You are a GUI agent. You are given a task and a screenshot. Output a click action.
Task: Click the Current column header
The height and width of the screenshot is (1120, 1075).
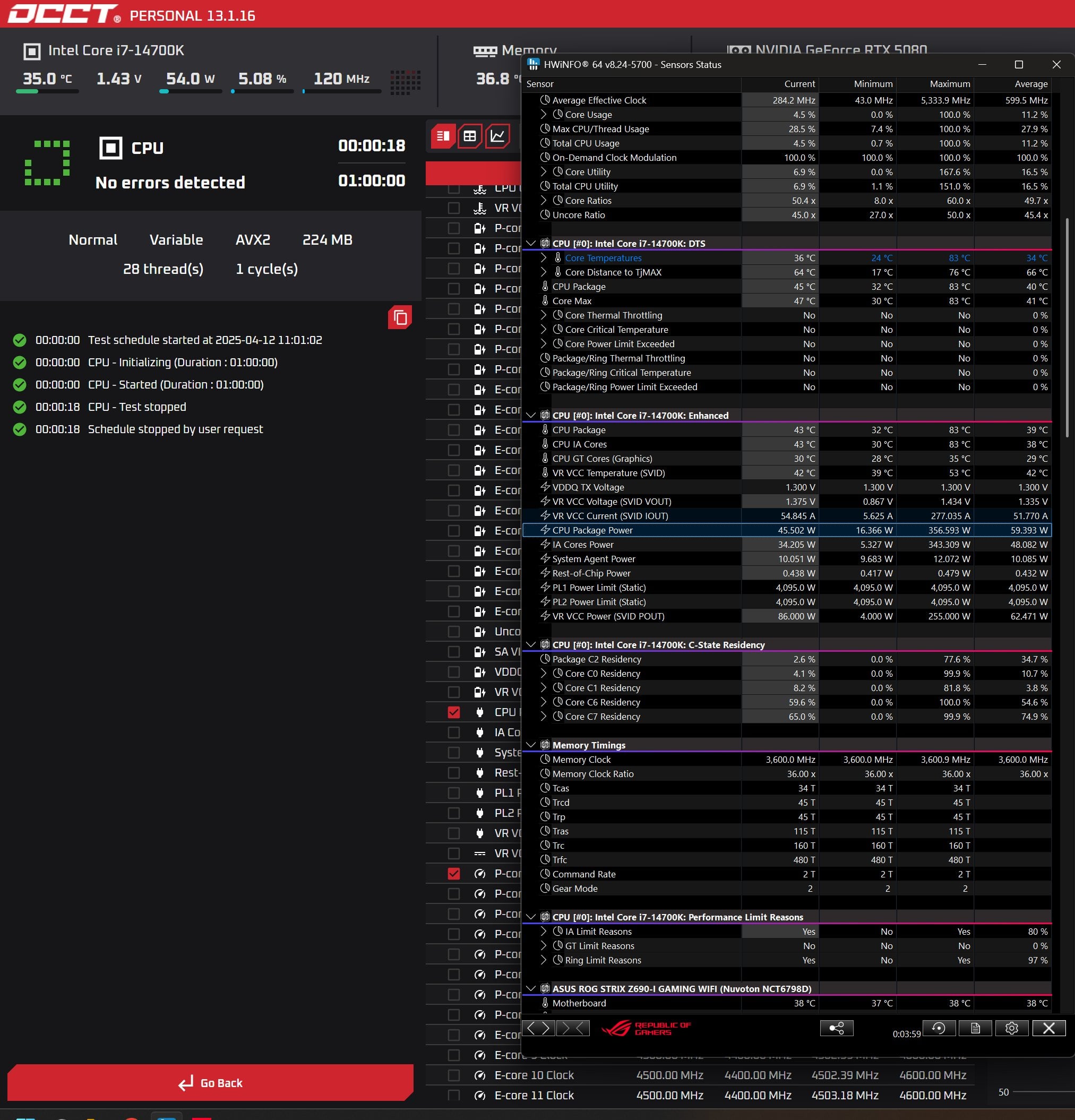point(780,84)
